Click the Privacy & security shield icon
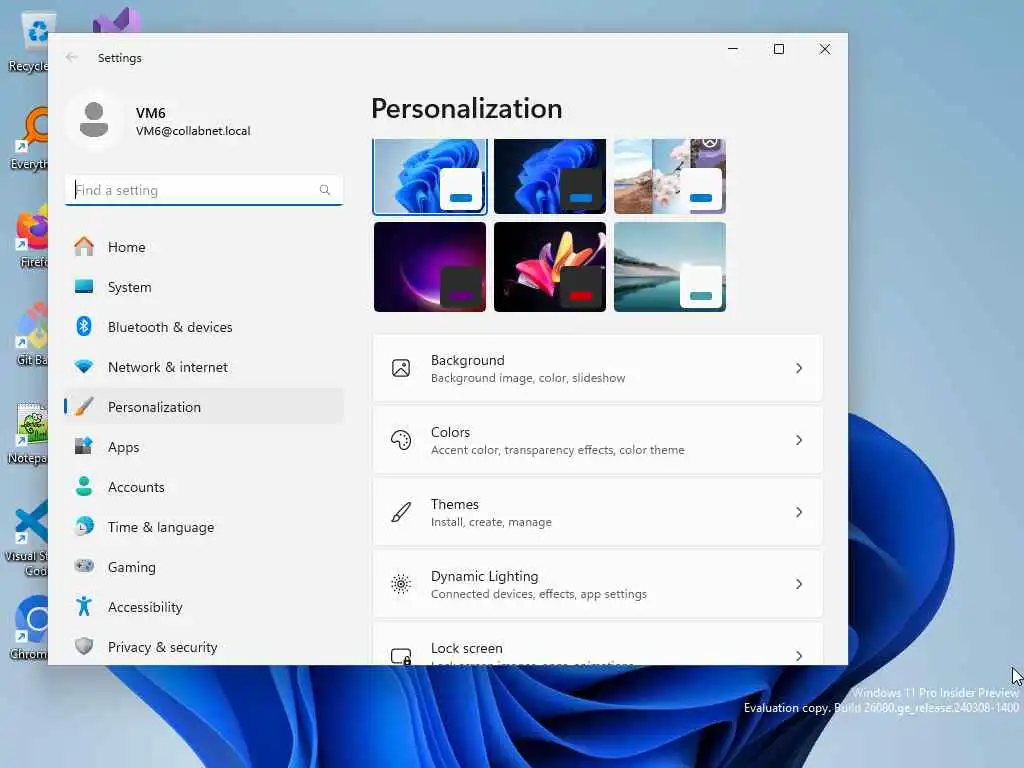The height and width of the screenshot is (768, 1024). pos(84,647)
